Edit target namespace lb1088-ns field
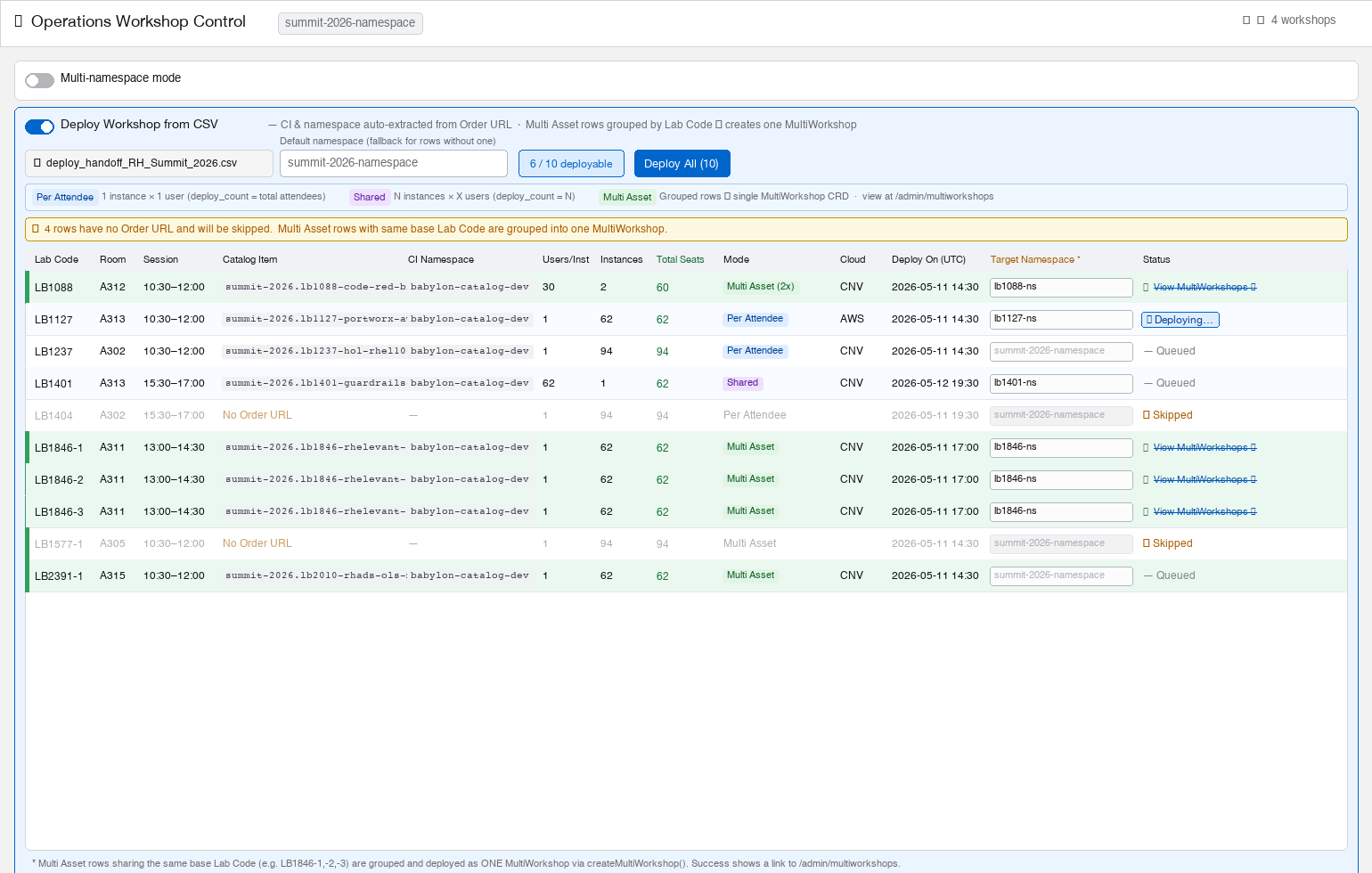This screenshot has height=873, width=1372. coord(1061,287)
